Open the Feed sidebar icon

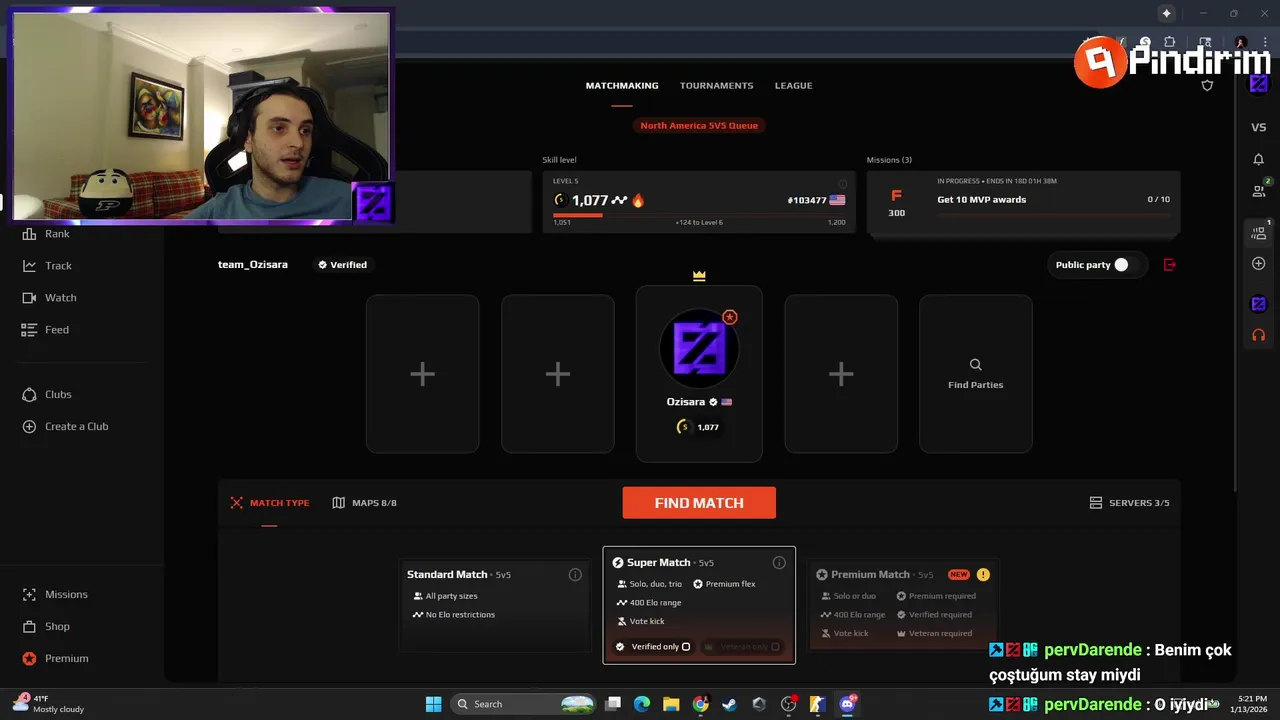pyautogui.click(x=29, y=330)
